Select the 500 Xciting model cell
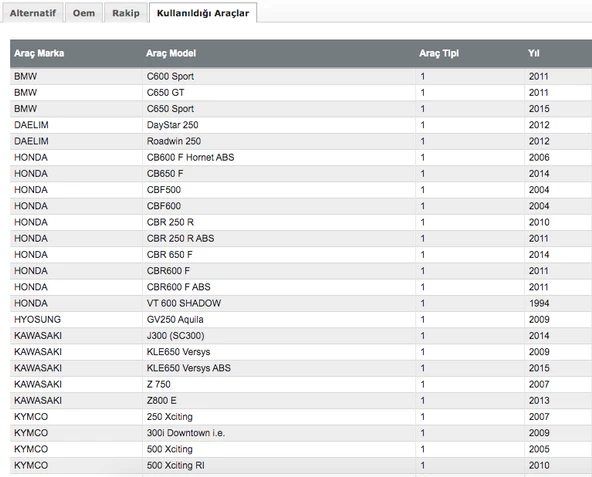The height and width of the screenshot is (477, 592). click(279, 450)
